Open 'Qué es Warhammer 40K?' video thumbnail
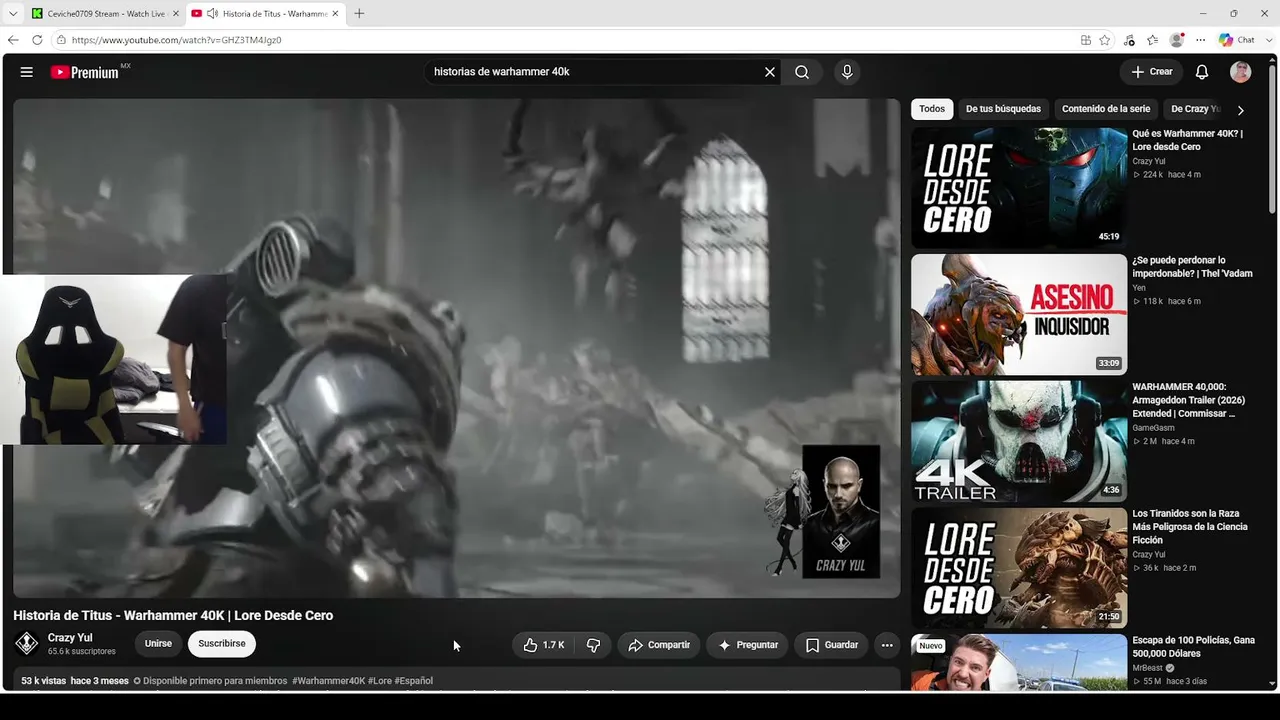The image size is (1280, 720). click(1019, 187)
